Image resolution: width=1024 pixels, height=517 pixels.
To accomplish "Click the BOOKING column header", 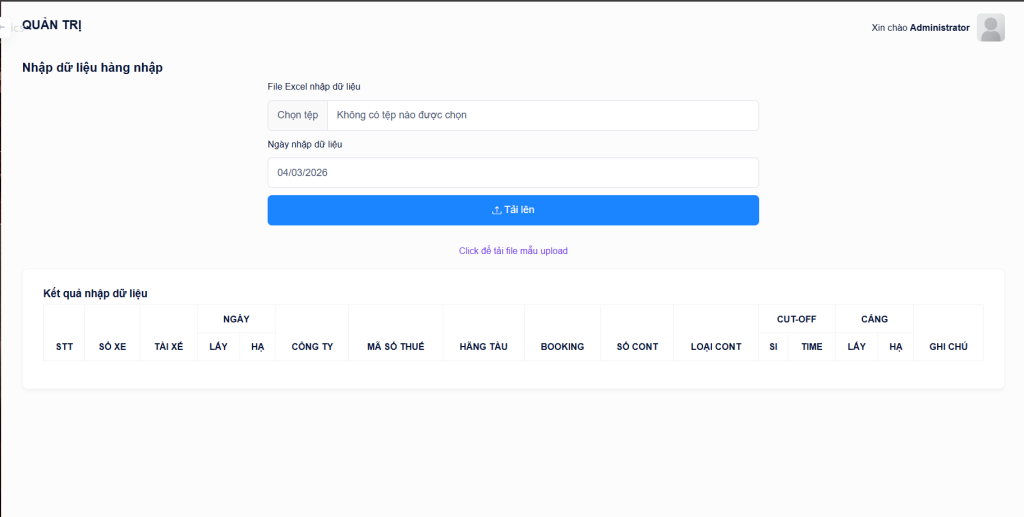I will [x=562, y=346].
